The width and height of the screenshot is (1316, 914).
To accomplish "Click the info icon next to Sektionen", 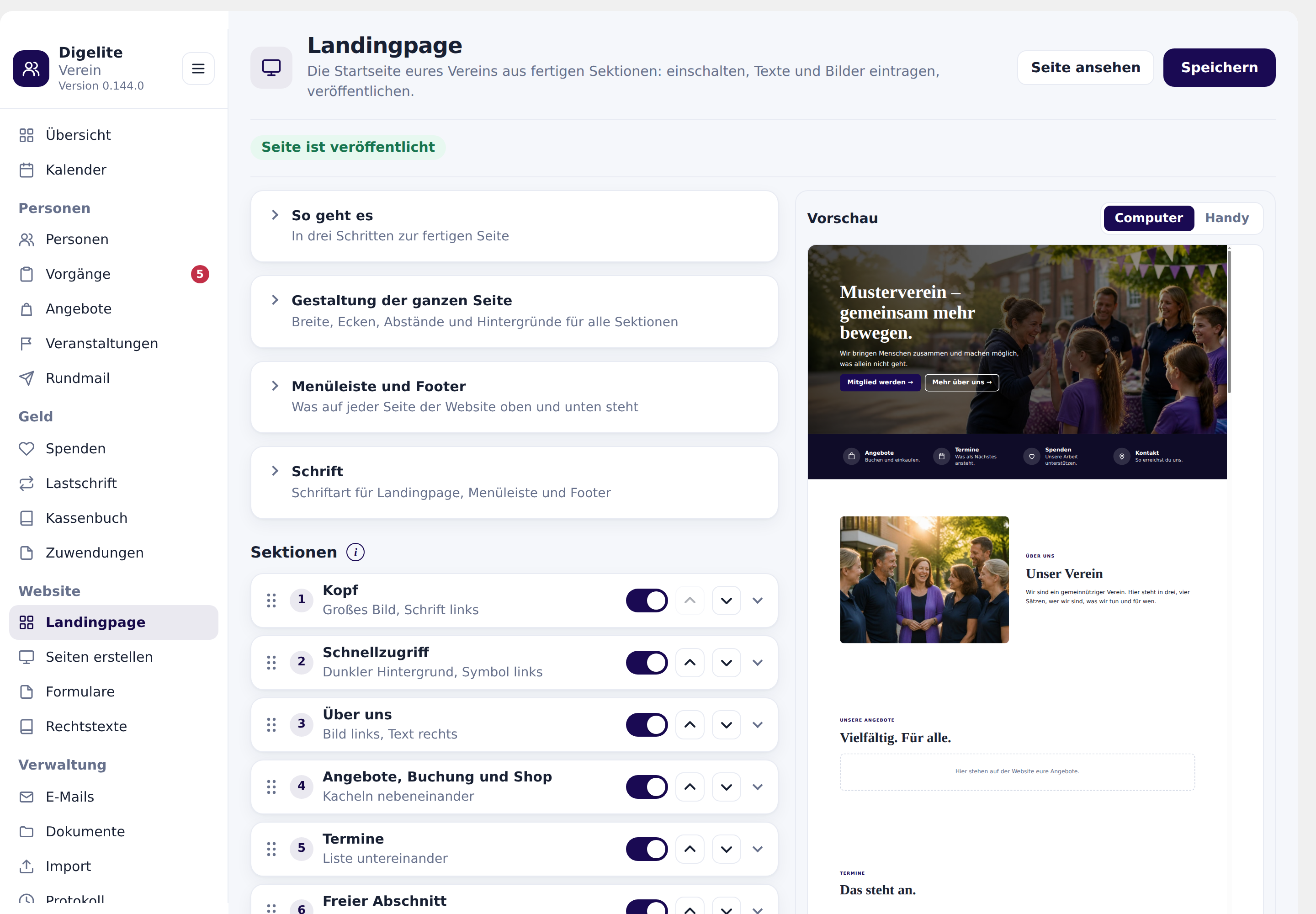I will click(355, 552).
